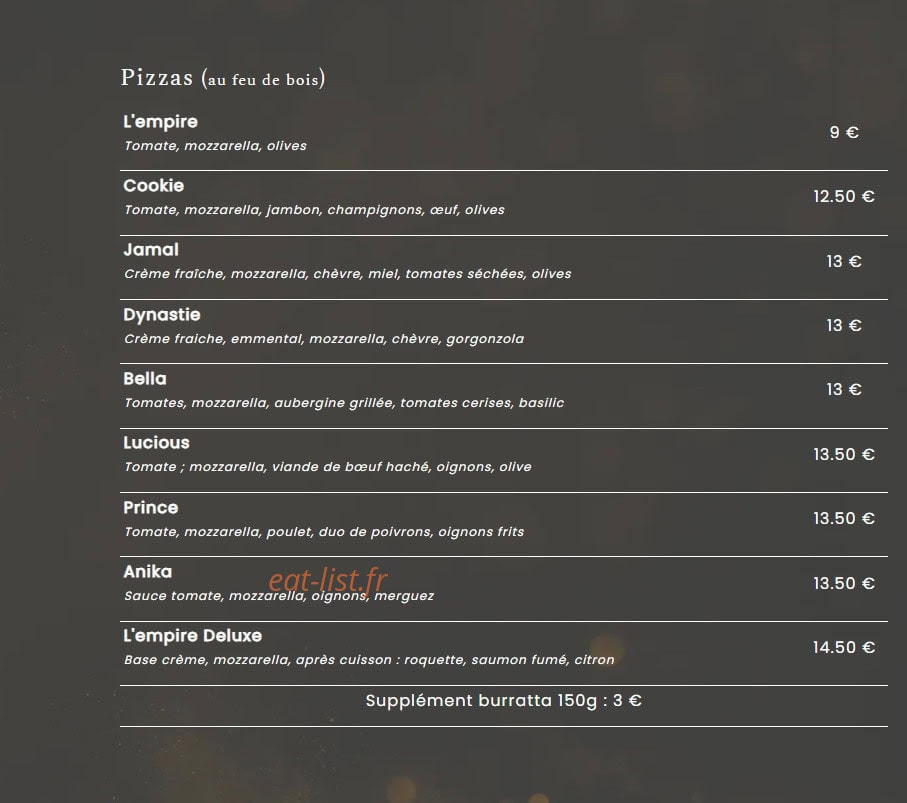
Task: Click the Lucious description with bœuf haché
Action: [x=328, y=467]
